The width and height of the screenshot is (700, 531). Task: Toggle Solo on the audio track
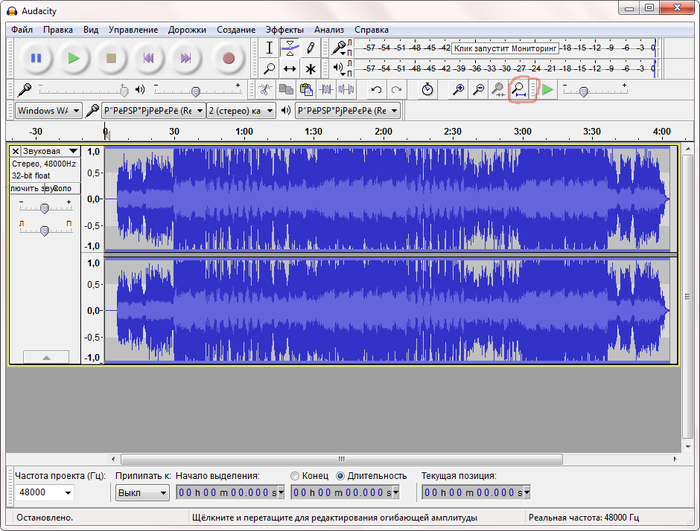point(63,188)
